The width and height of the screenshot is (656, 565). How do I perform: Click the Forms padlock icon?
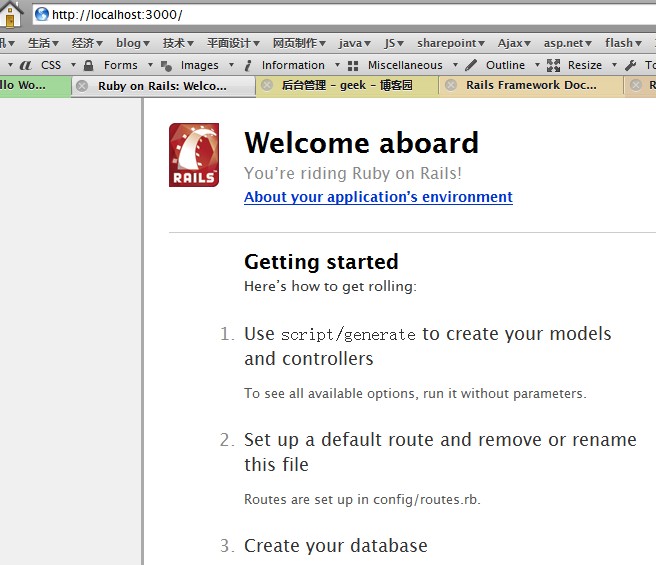pyautogui.click(x=88, y=65)
